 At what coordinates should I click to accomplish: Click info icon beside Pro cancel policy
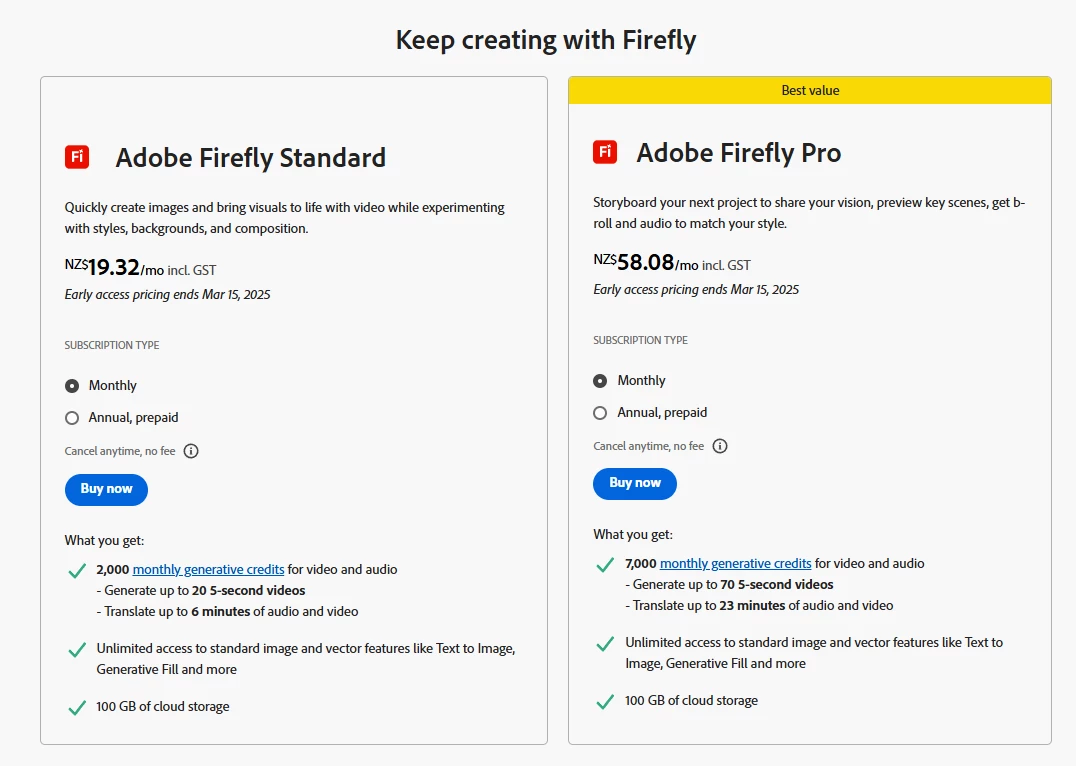[x=720, y=446]
